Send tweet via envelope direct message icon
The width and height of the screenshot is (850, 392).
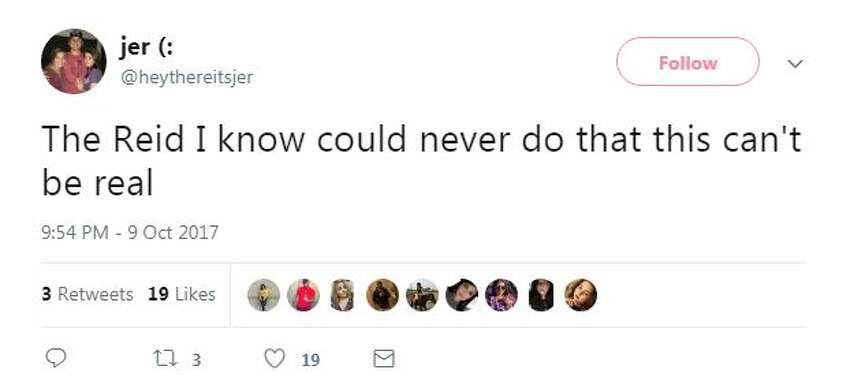[x=384, y=359]
